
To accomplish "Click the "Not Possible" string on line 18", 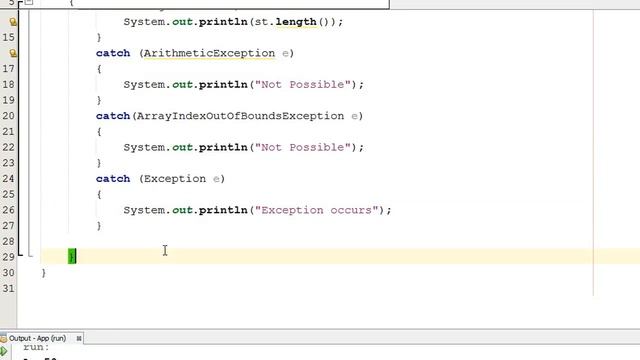I will 303,84.
